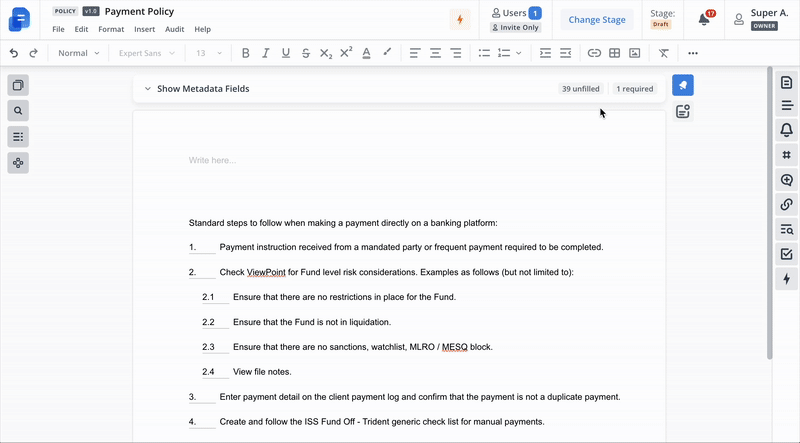Click the app logo icon
This screenshot has width=800, height=443.
click(19, 19)
